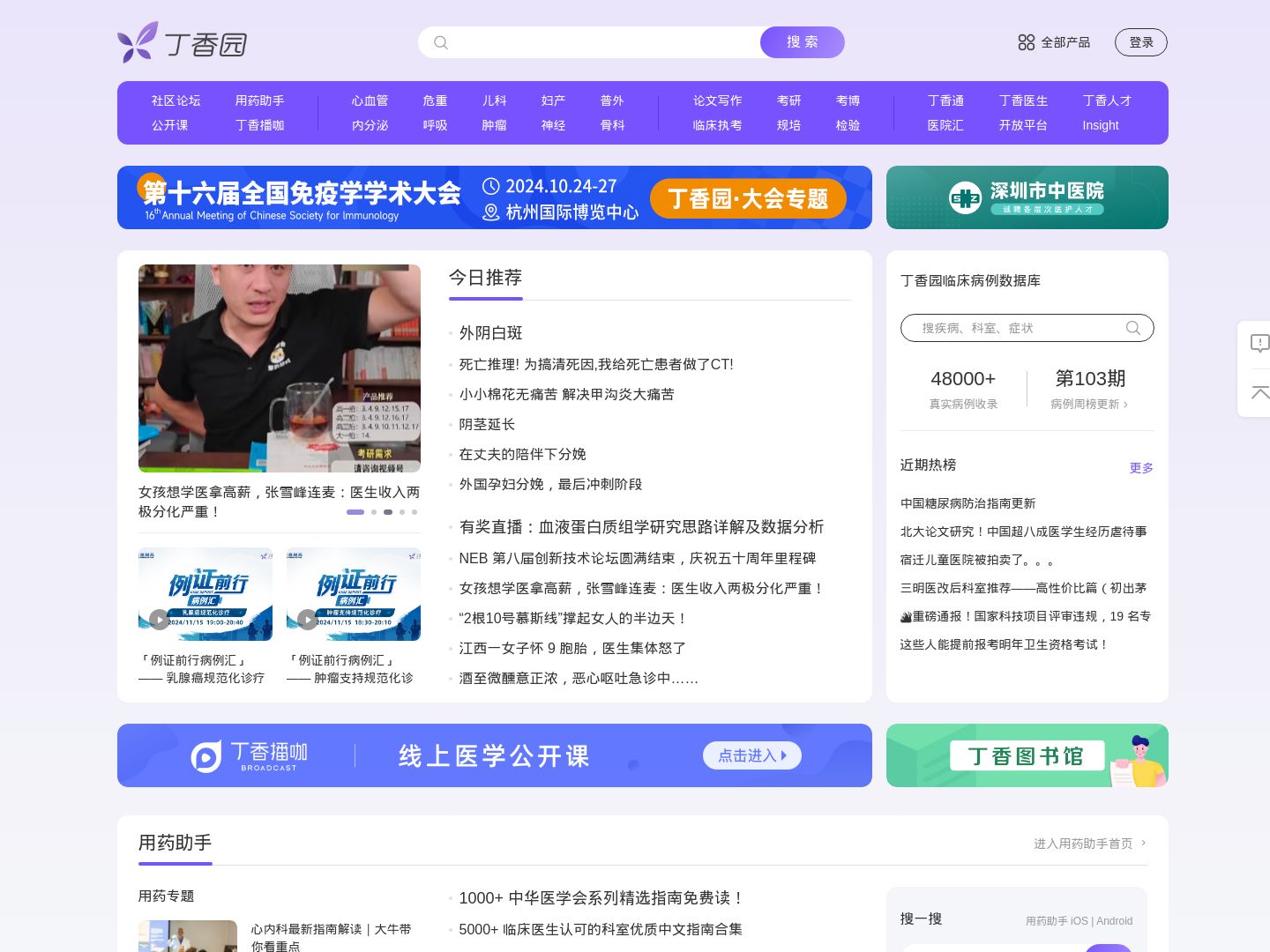Open 检验 section

pyautogui.click(x=848, y=125)
